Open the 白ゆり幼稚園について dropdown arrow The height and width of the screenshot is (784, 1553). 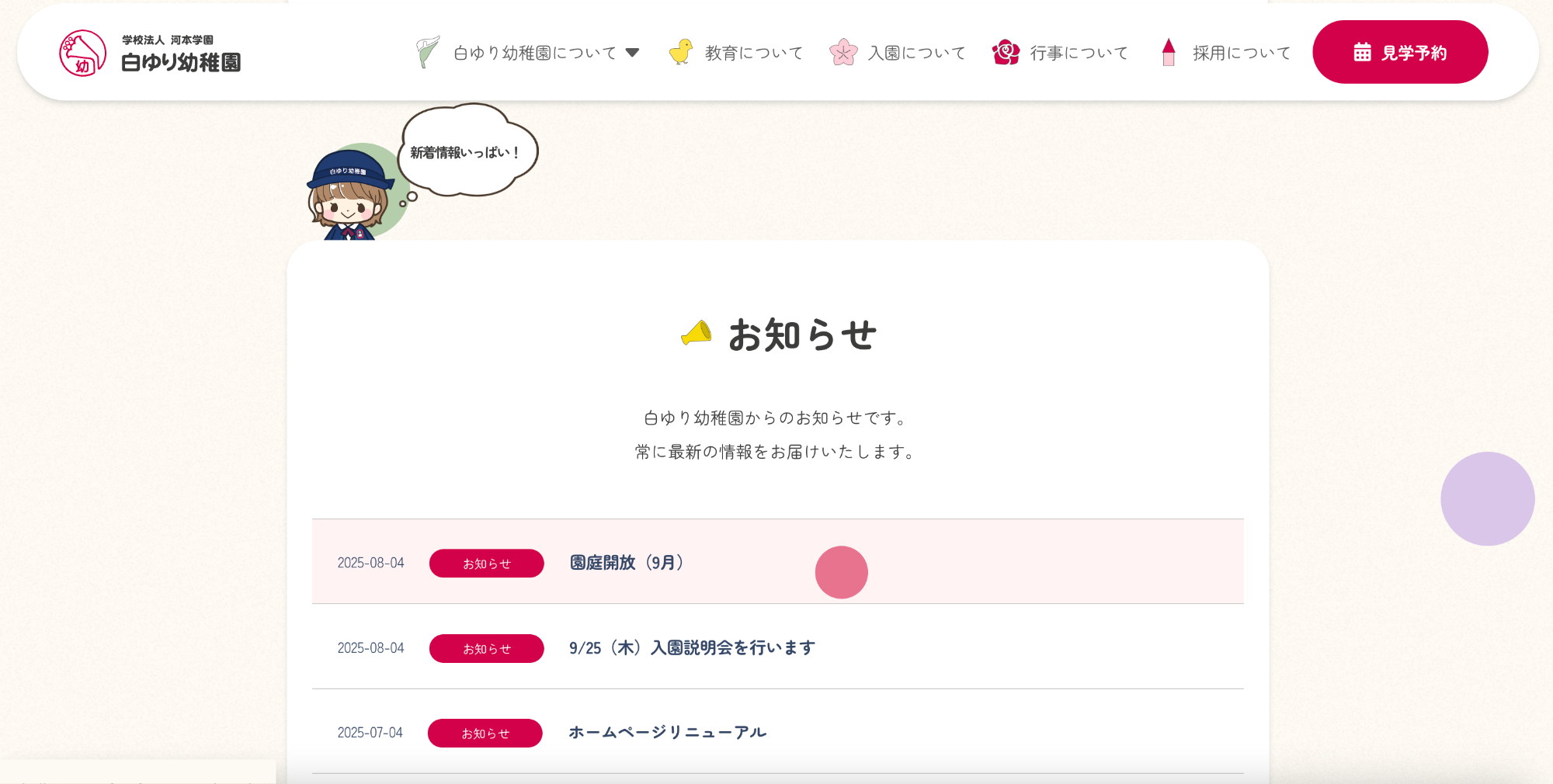pos(634,52)
